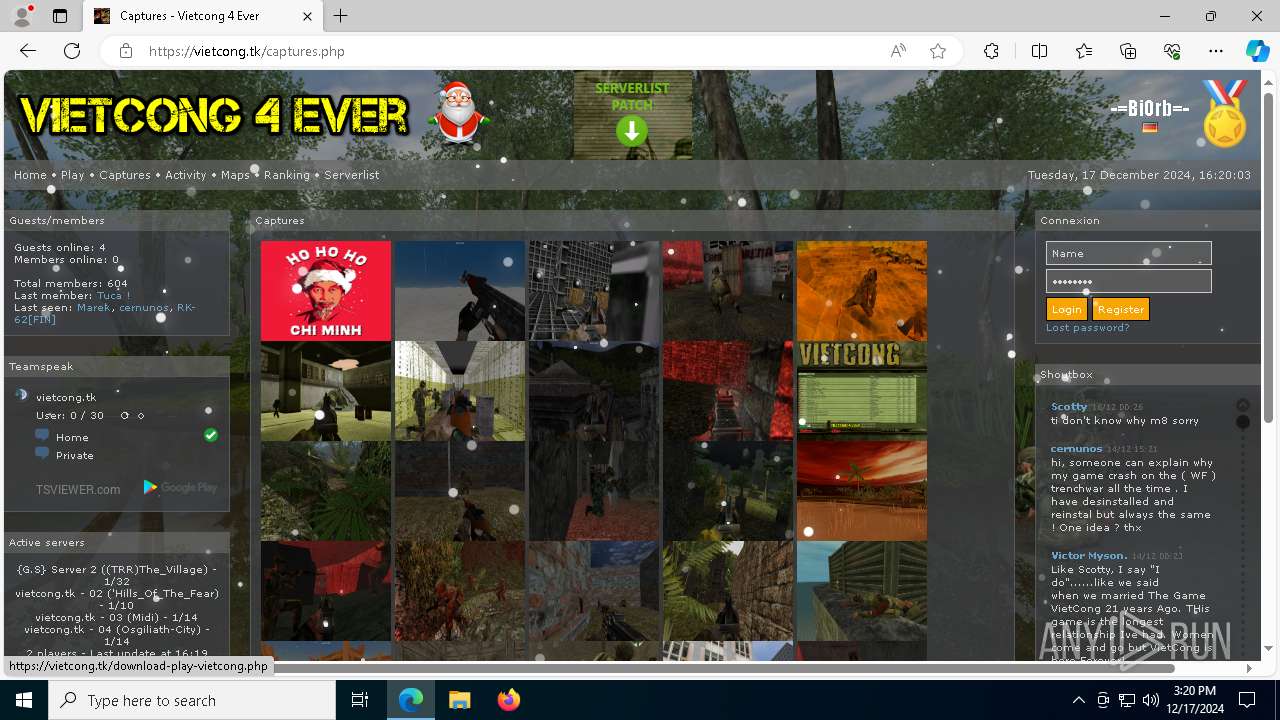Open Read aloud icon in address bar

898,51
